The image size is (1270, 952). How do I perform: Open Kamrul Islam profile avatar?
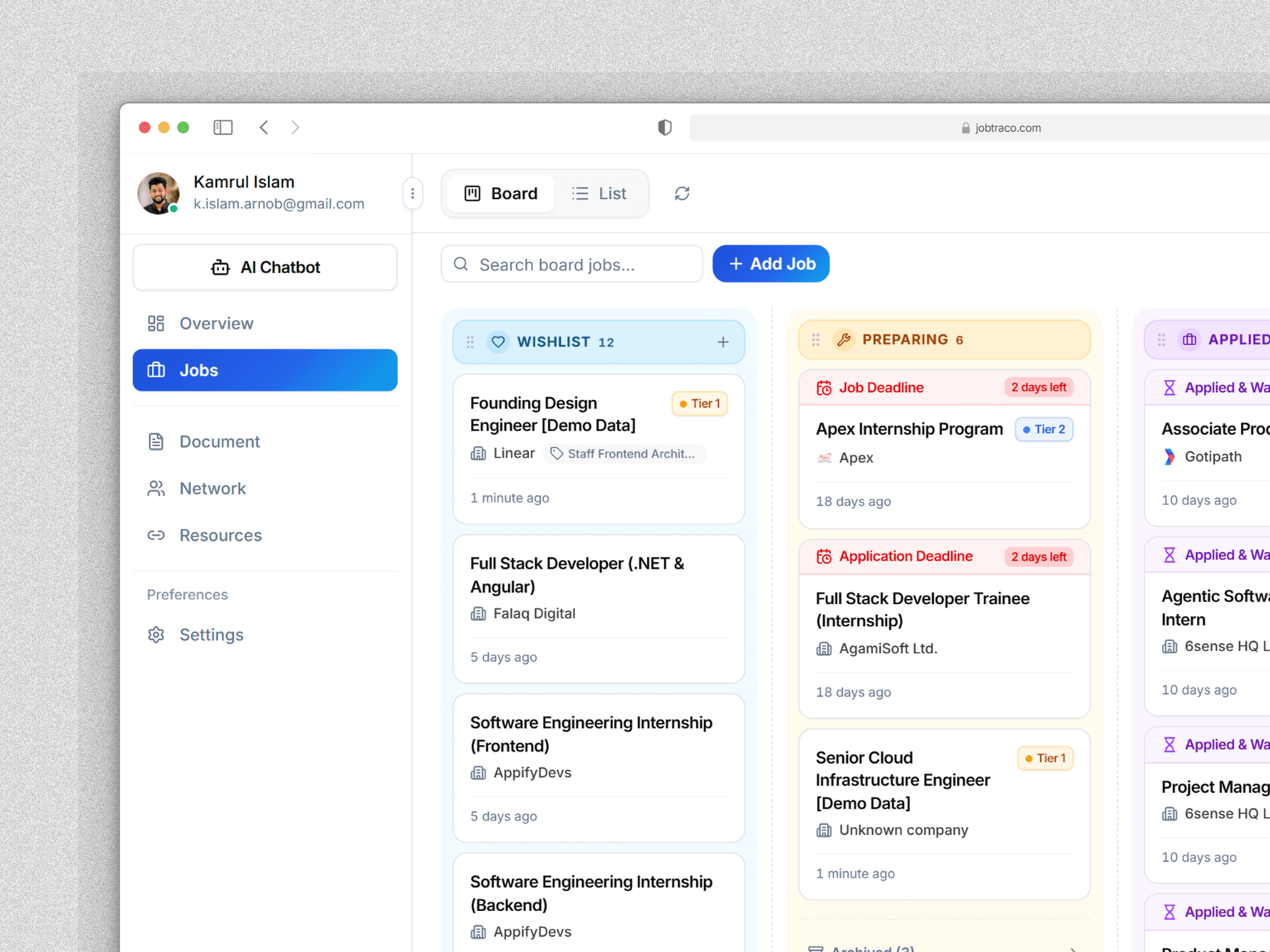point(158,193)
